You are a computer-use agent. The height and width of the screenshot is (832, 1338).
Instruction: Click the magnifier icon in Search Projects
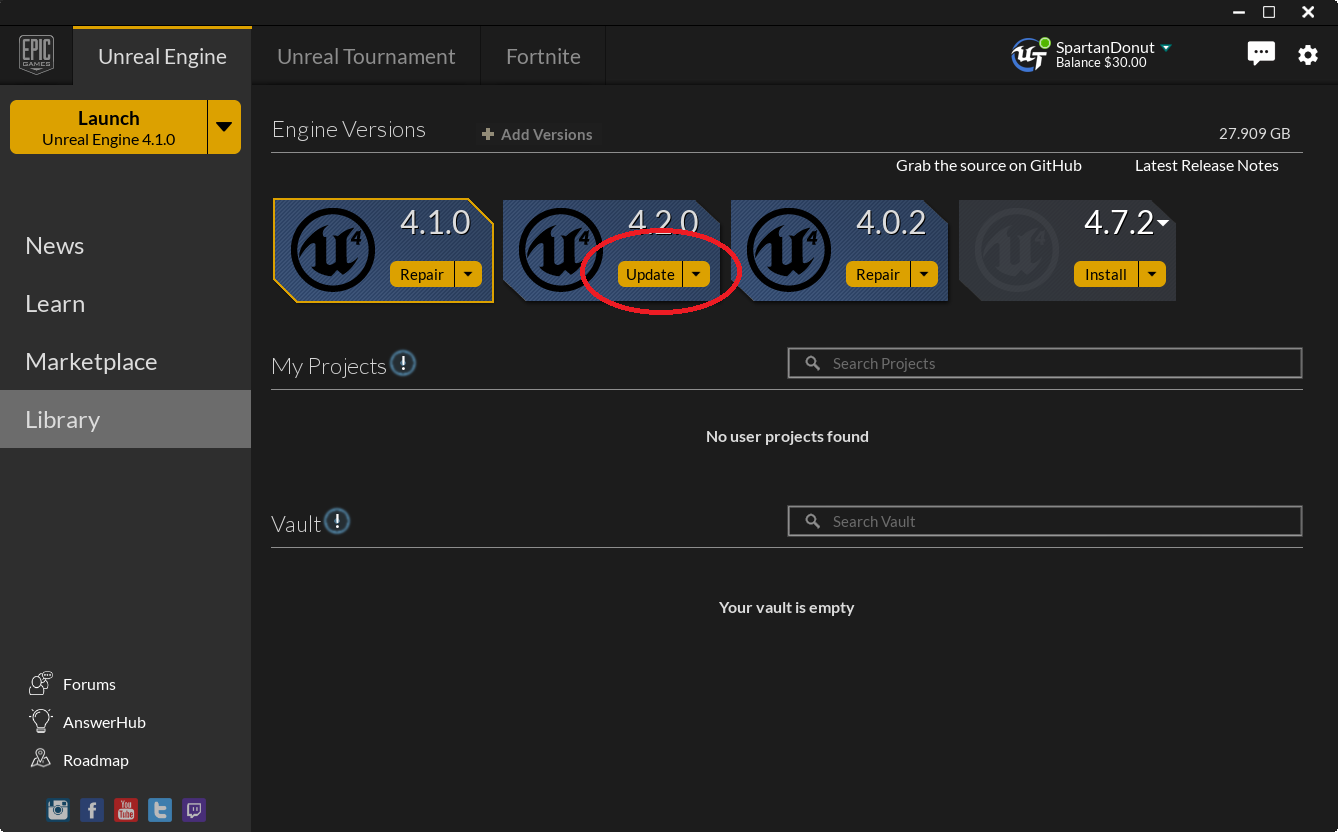tap(813, 363)
